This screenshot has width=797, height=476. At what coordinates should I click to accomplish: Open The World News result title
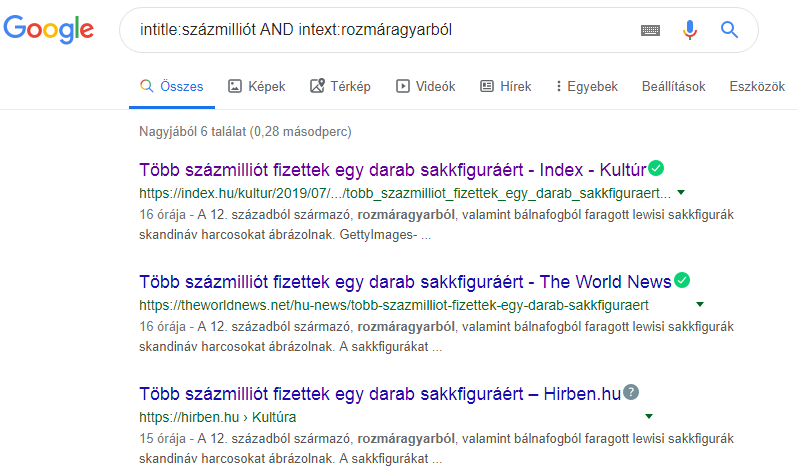point(405,281)
